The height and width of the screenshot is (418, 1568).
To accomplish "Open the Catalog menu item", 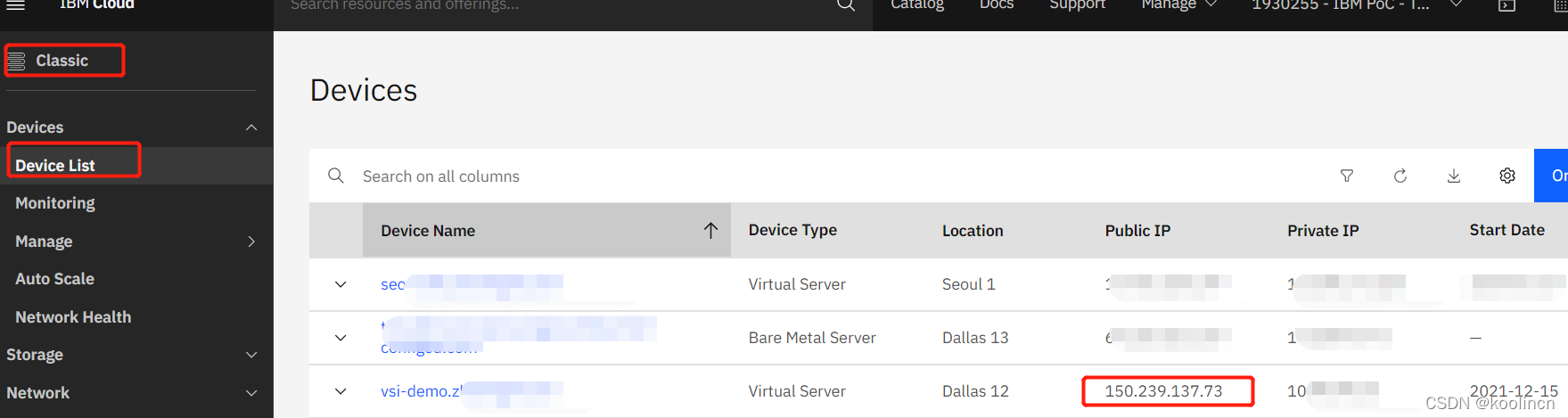I will (917, 4).
